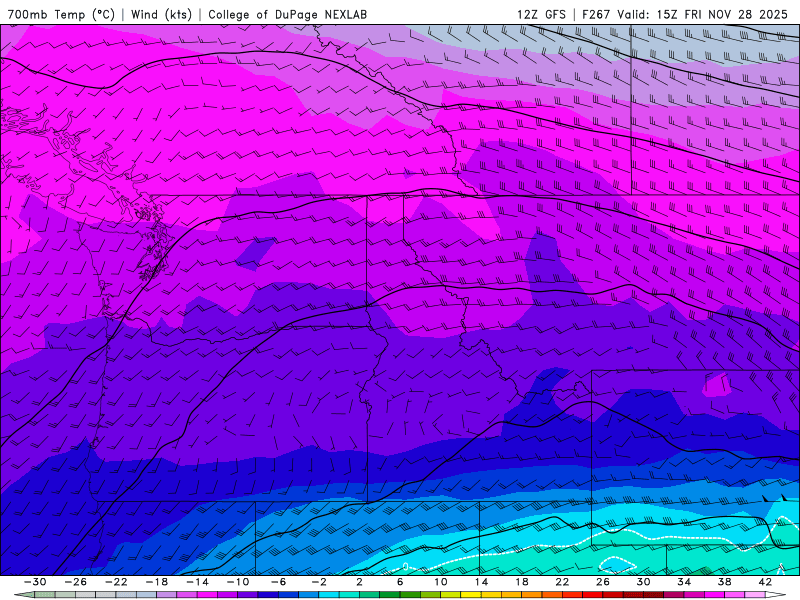Click the 18 label on the color scale
800x600 pixels.
click(x=521, y=582)
